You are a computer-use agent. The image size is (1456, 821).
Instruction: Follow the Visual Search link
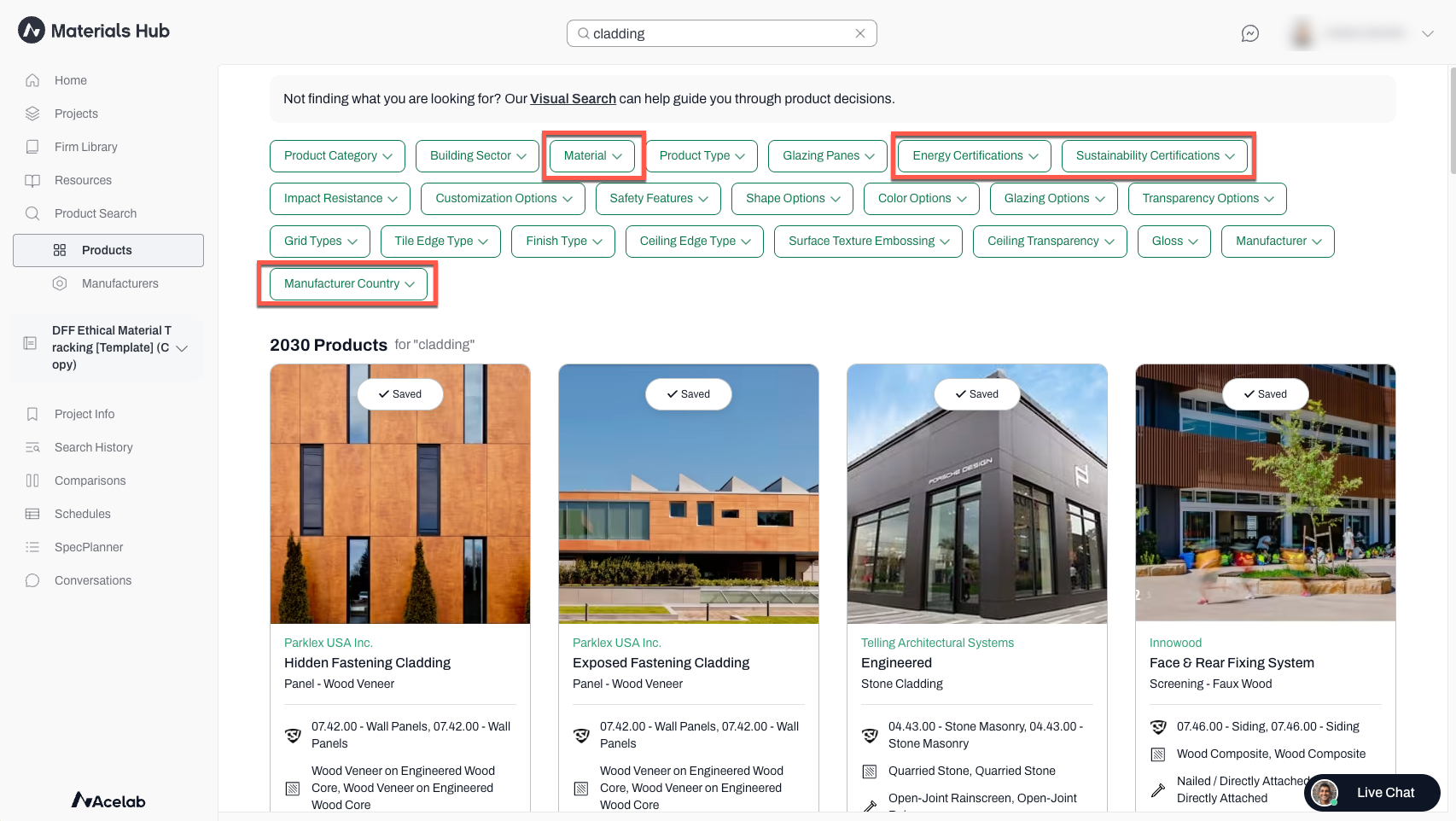[573, 99]
